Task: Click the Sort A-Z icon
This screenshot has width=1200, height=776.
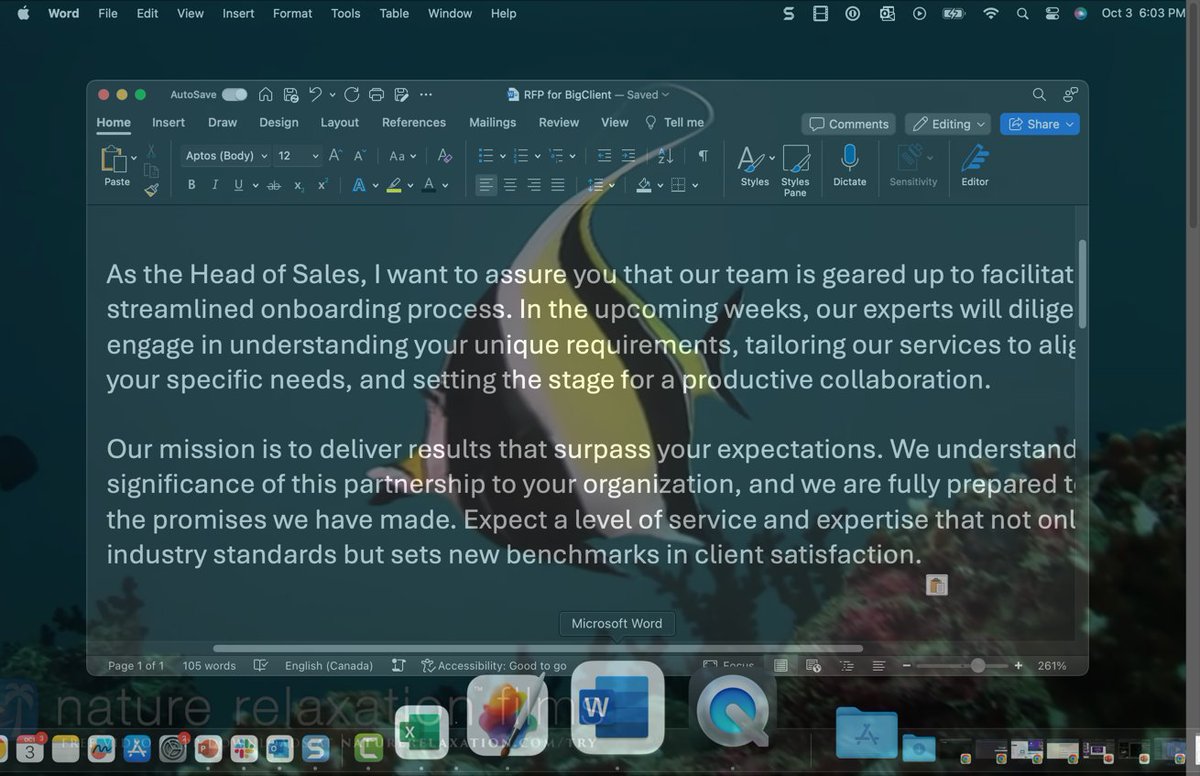Action: [x=666, y=156]
